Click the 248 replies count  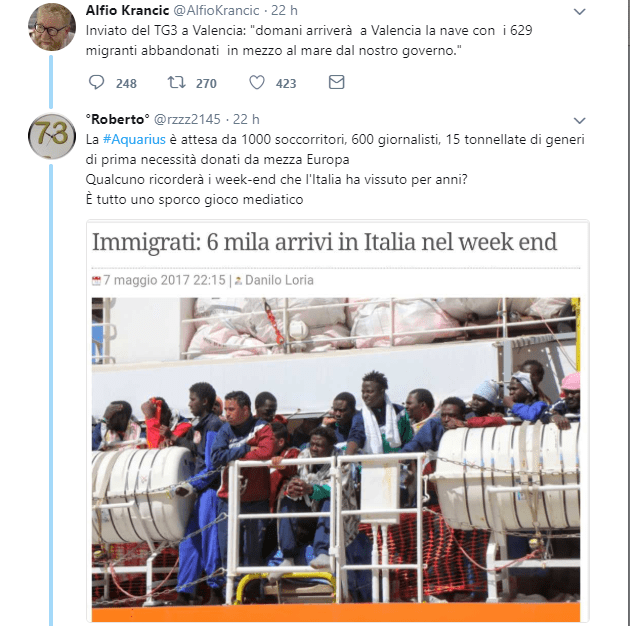[x=126, y=84]
